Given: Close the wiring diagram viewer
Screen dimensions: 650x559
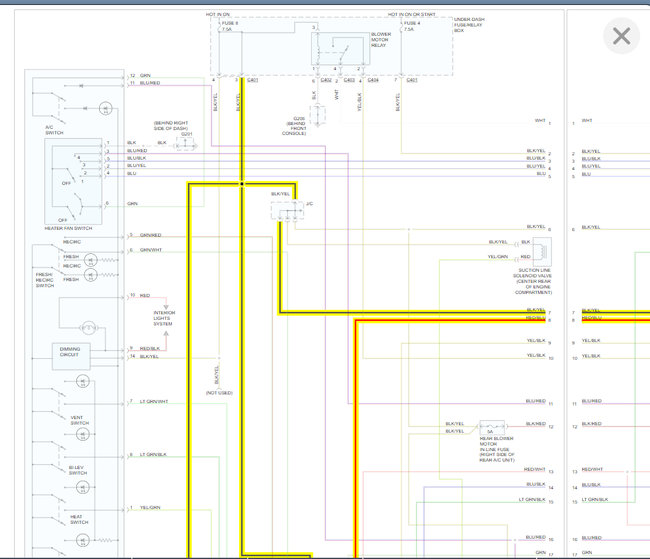Looking at the screenshot, I should pyautogui.click(x=621, y=37).
